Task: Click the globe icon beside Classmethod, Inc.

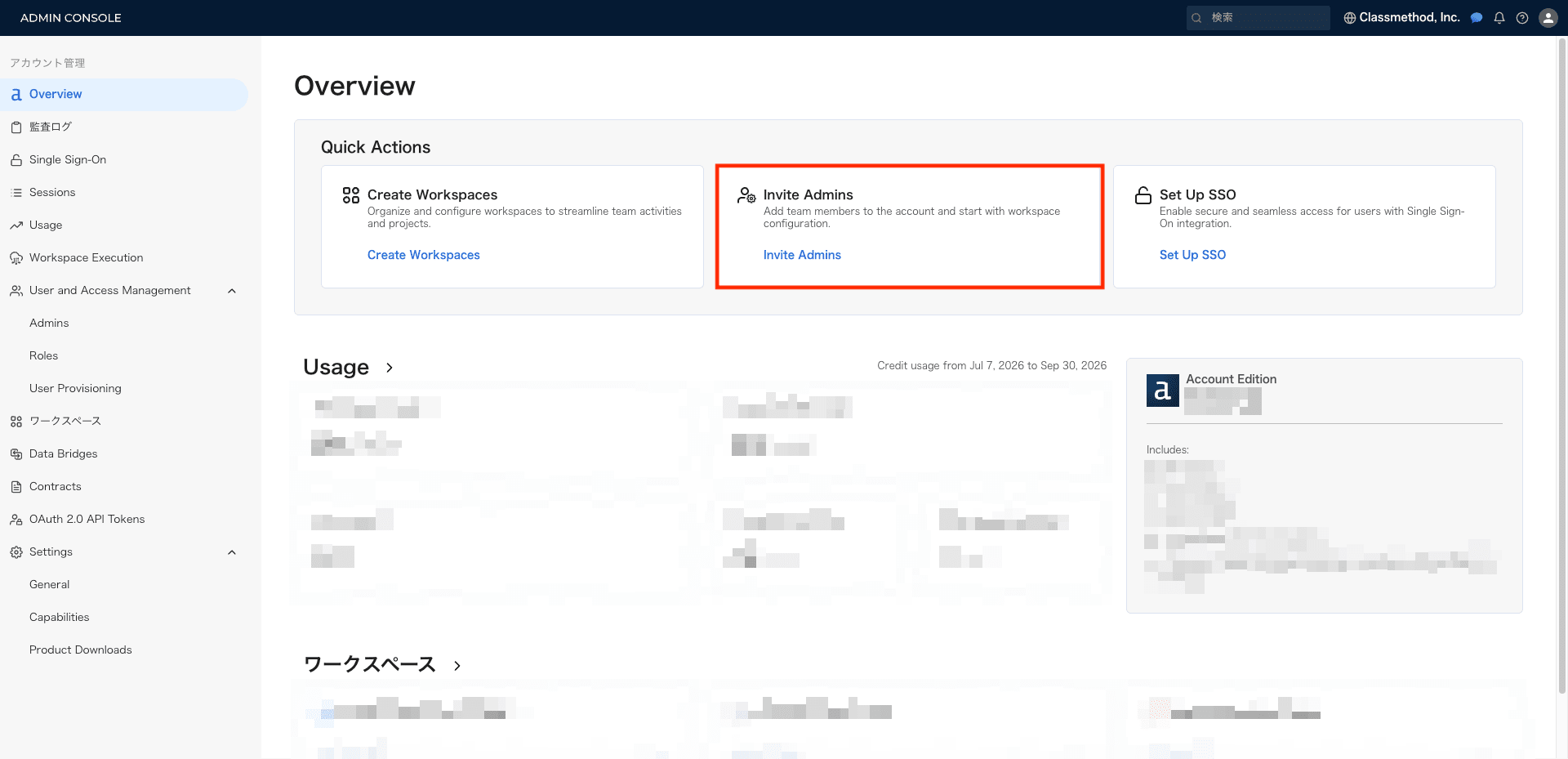Action: click(1349, 18)
